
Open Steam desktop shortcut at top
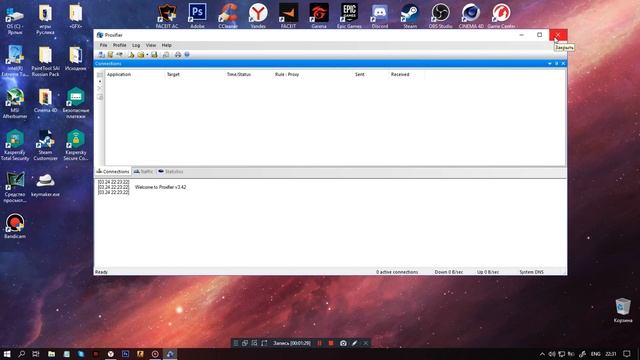[x=410, y=16]
